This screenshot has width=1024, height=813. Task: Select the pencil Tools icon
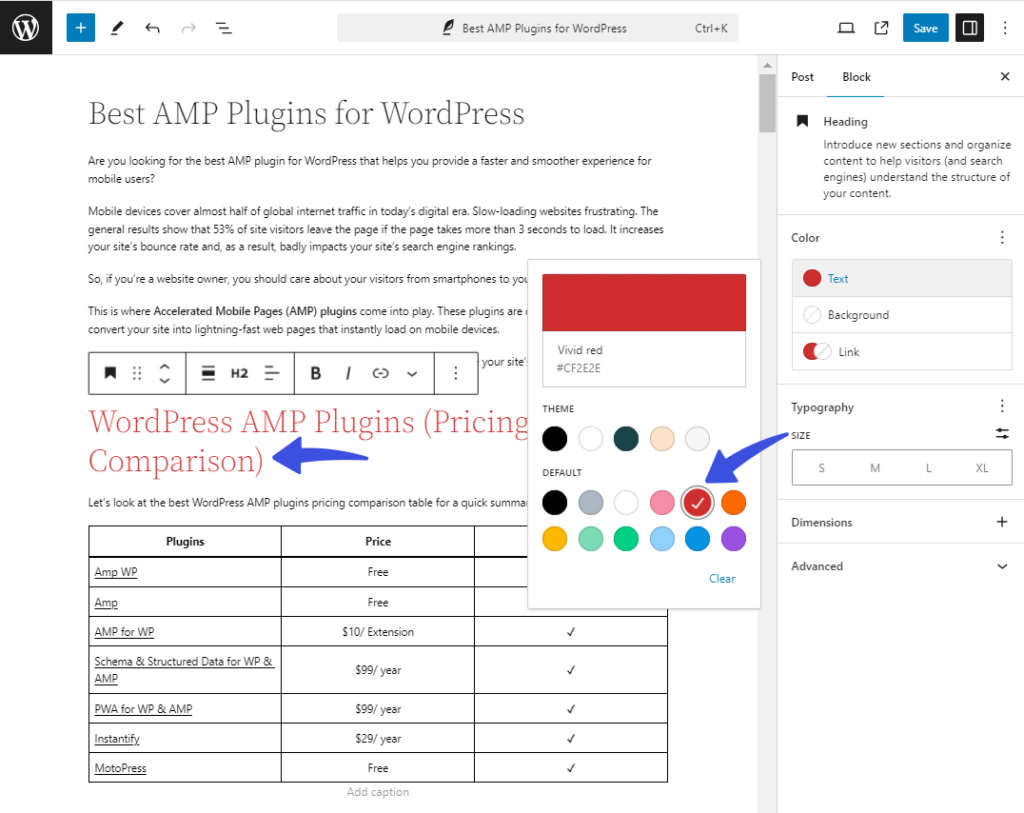[117, 28]
